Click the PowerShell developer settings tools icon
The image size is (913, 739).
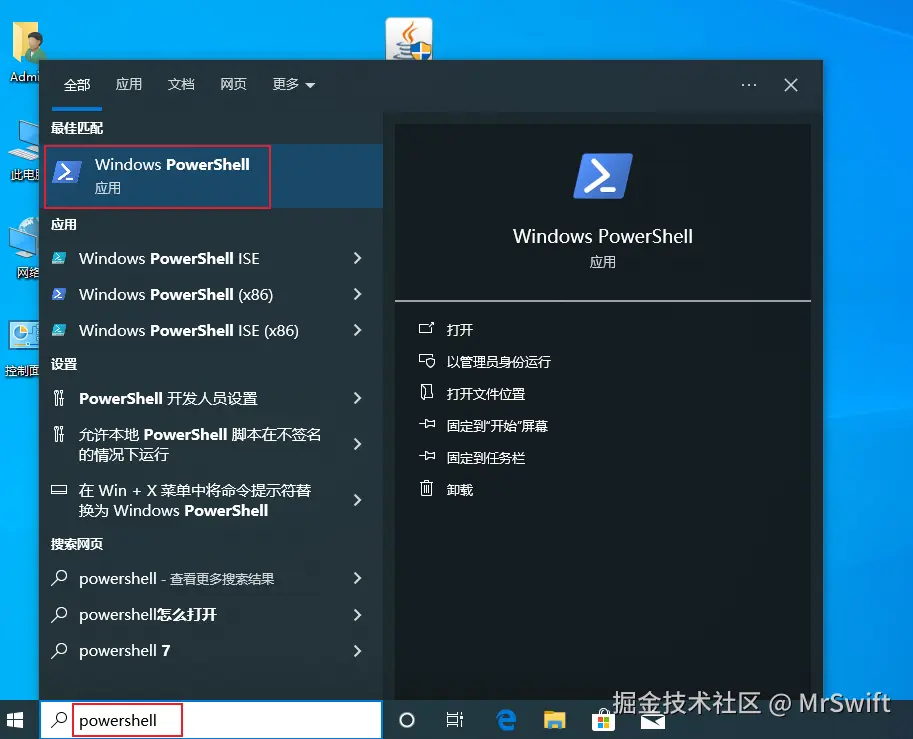pyautogui.click(x=59, y=398)
